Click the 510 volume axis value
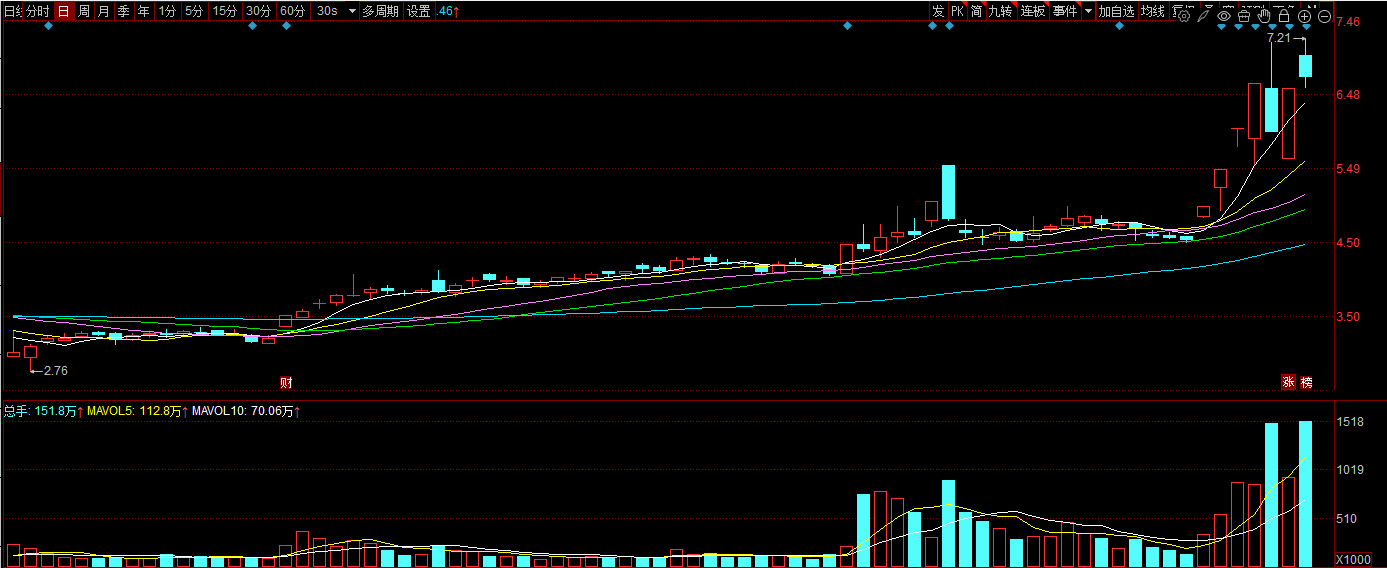The width and height of the screenshot is (1387, 568). coord(1347,518)
